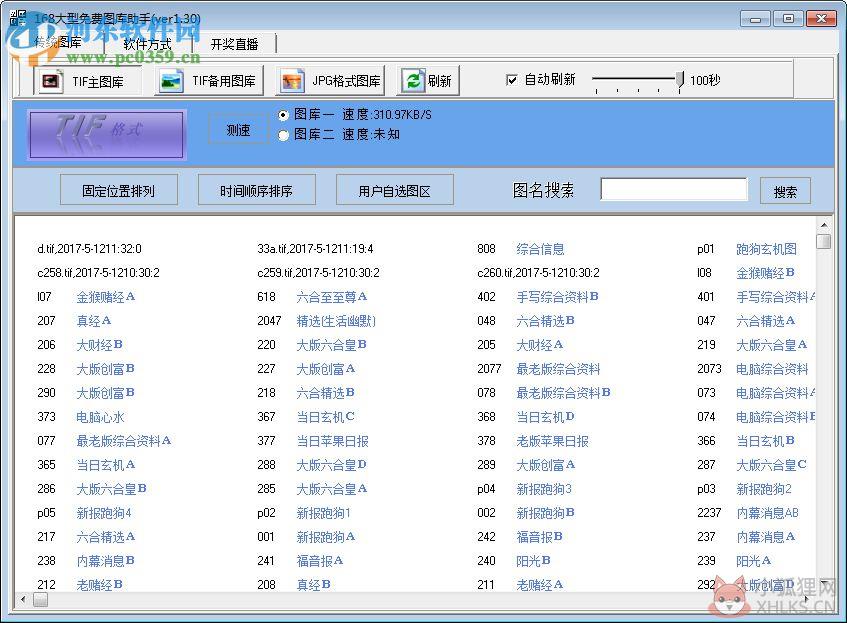Click the 刷新 refresh icon button
This screenshot has height=623, width=847.
coord(428,81)
